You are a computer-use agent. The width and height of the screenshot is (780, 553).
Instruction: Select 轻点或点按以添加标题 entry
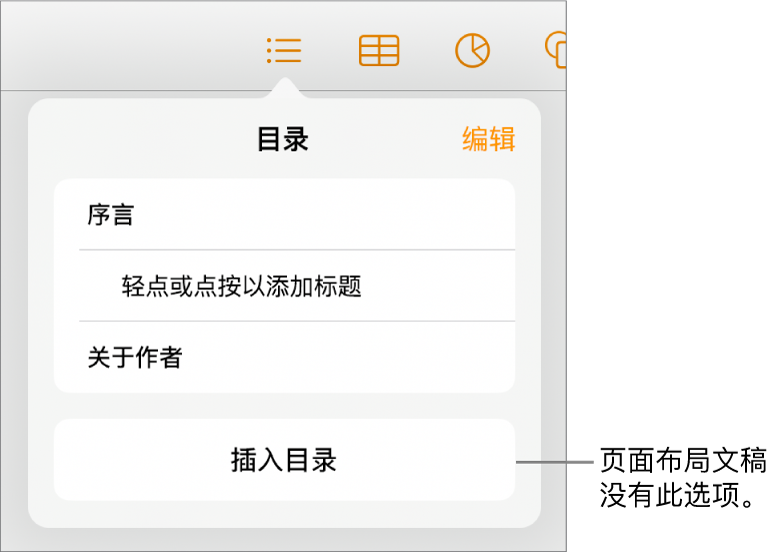pos(297,286)
